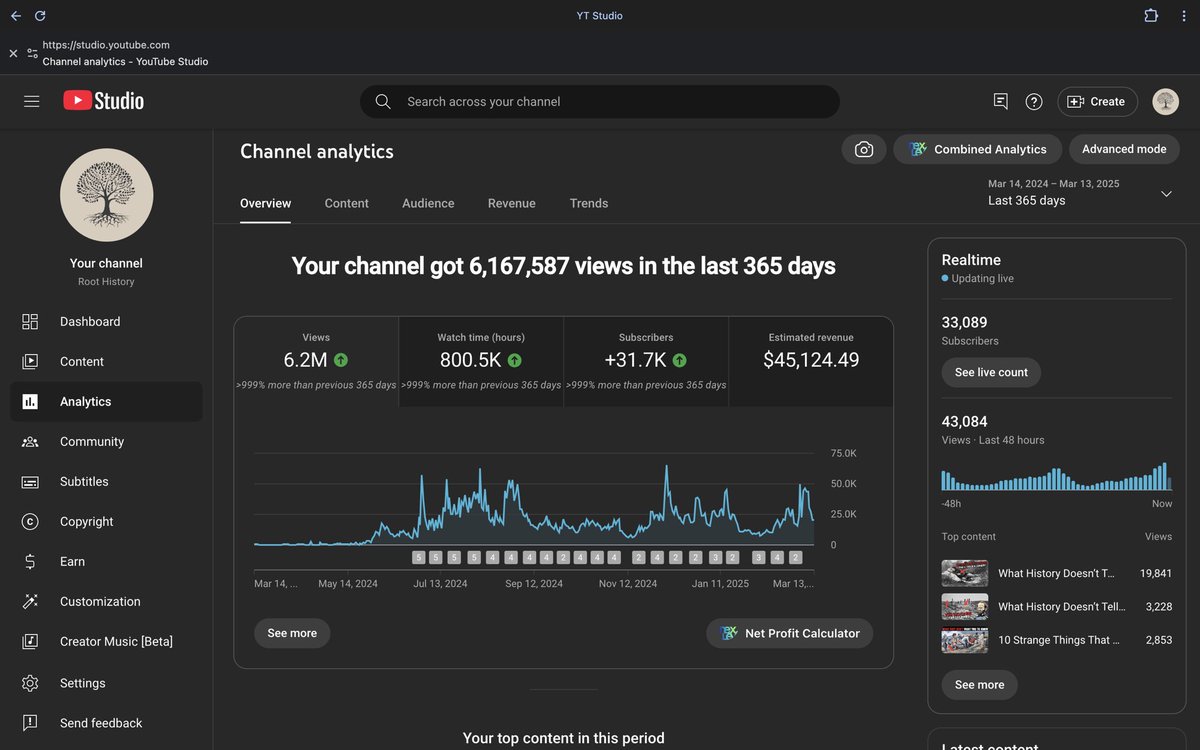This screenshot has height=750, width=1200.
Task: Open second top content video thumbnail with 3,228 views
Action: (965, 607)
